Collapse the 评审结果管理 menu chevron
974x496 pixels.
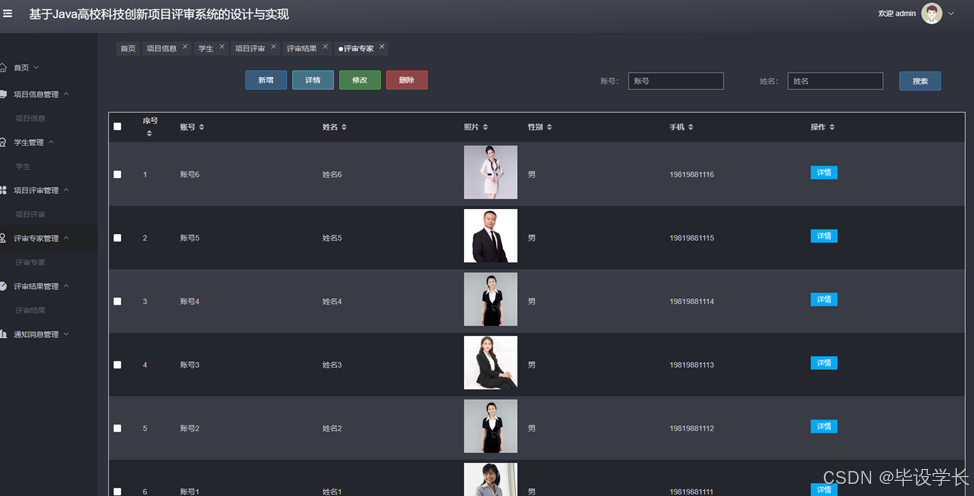[66, 286]
